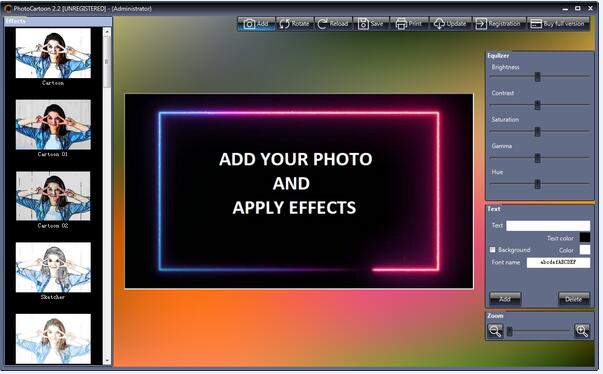Click the Add text button
The image size is (603, 374).
coord(505,299)
